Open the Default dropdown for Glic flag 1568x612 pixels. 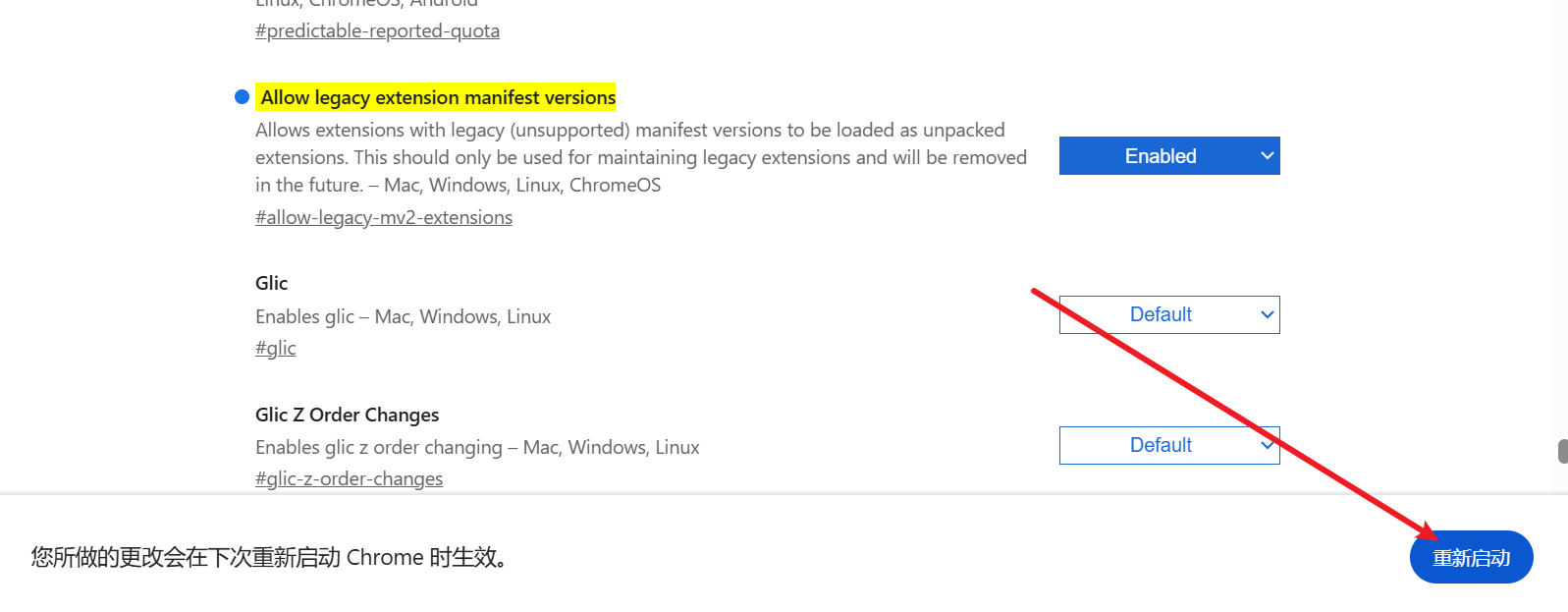pyautogui.click(x=1167, y=314)
